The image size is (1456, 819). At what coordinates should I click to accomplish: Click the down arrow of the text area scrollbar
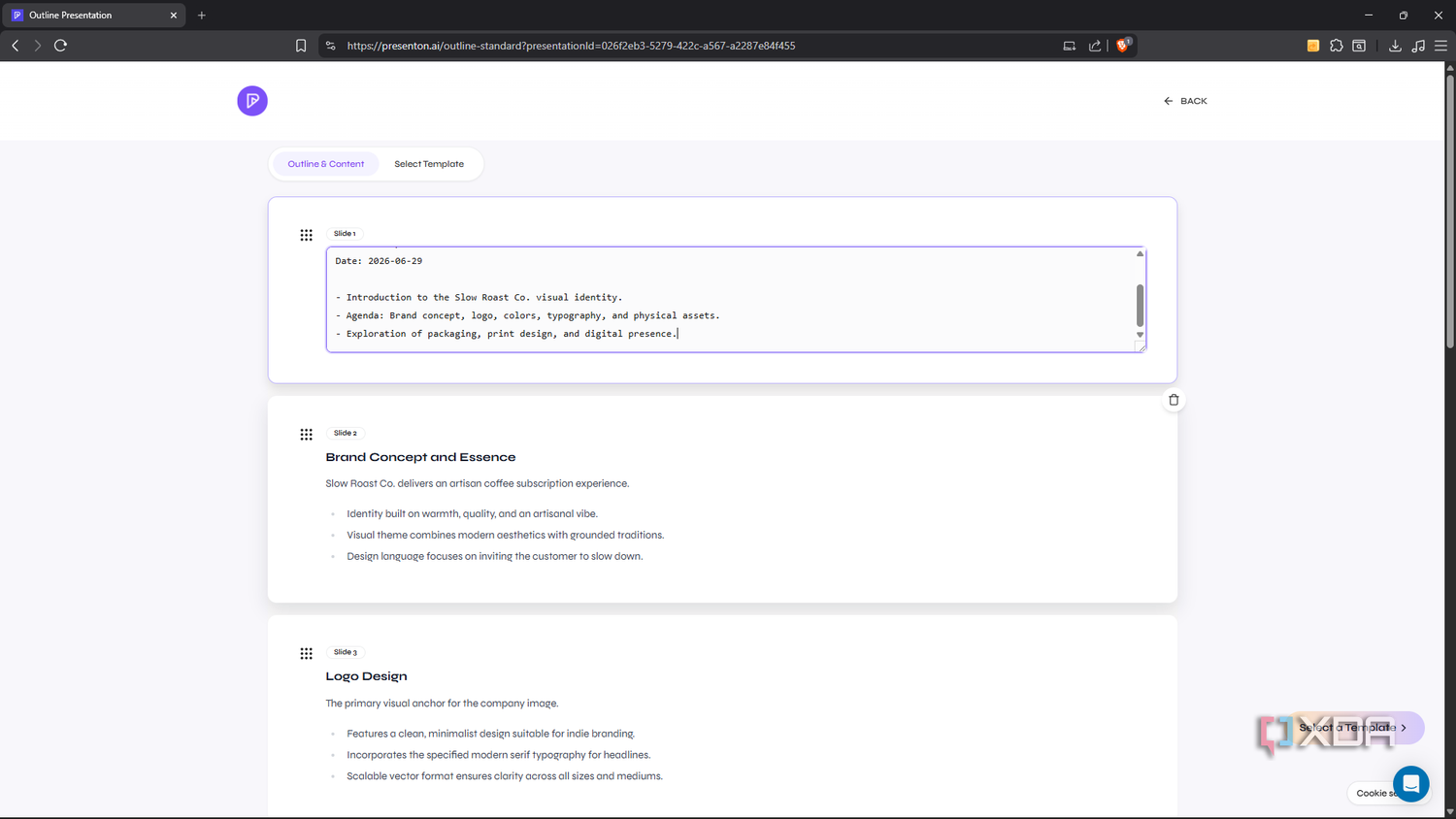click(1140, 335)
